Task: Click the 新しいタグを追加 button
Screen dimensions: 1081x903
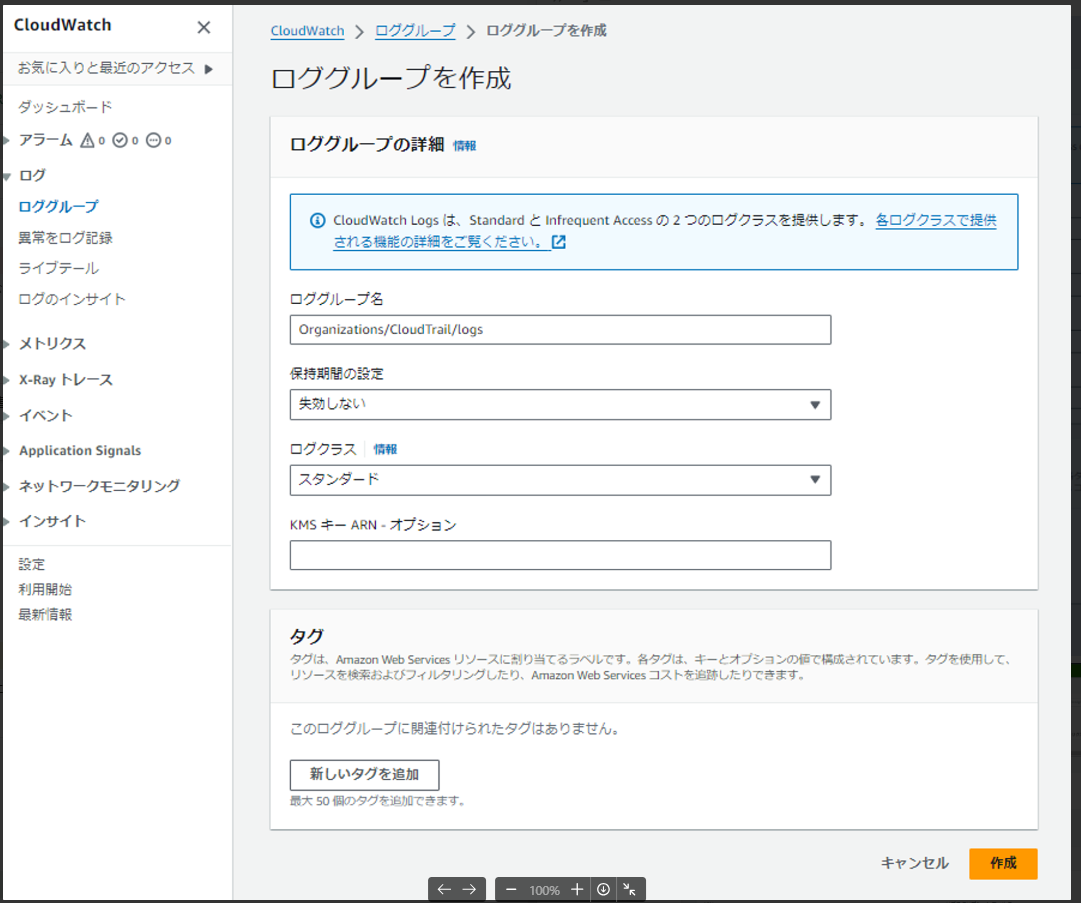Action: (364, 775)
